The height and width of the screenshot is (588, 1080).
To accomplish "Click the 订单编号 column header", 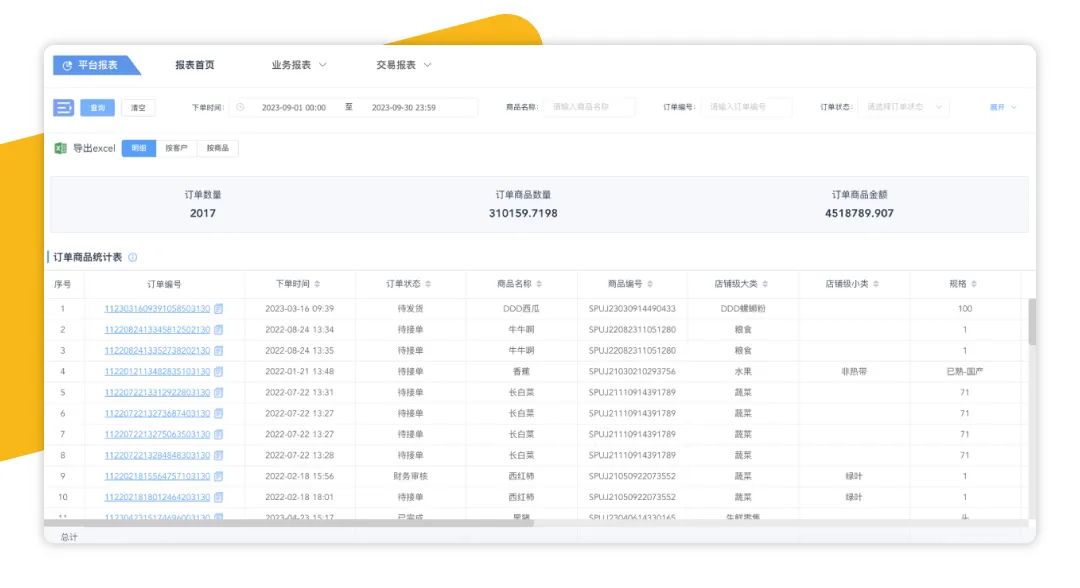I will pyautogui.click(x=165, y=284).
